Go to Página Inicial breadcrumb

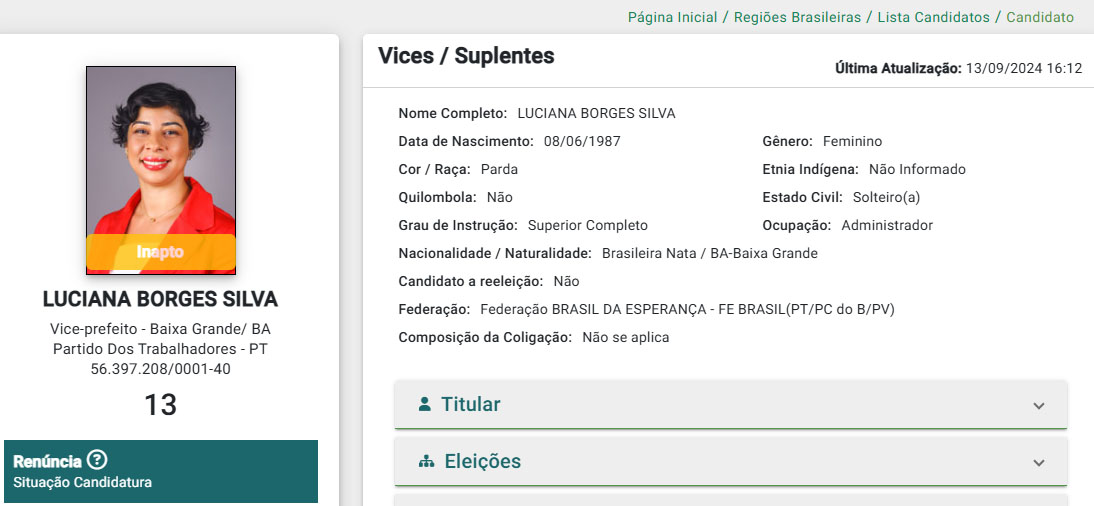(x=673, y=17)
